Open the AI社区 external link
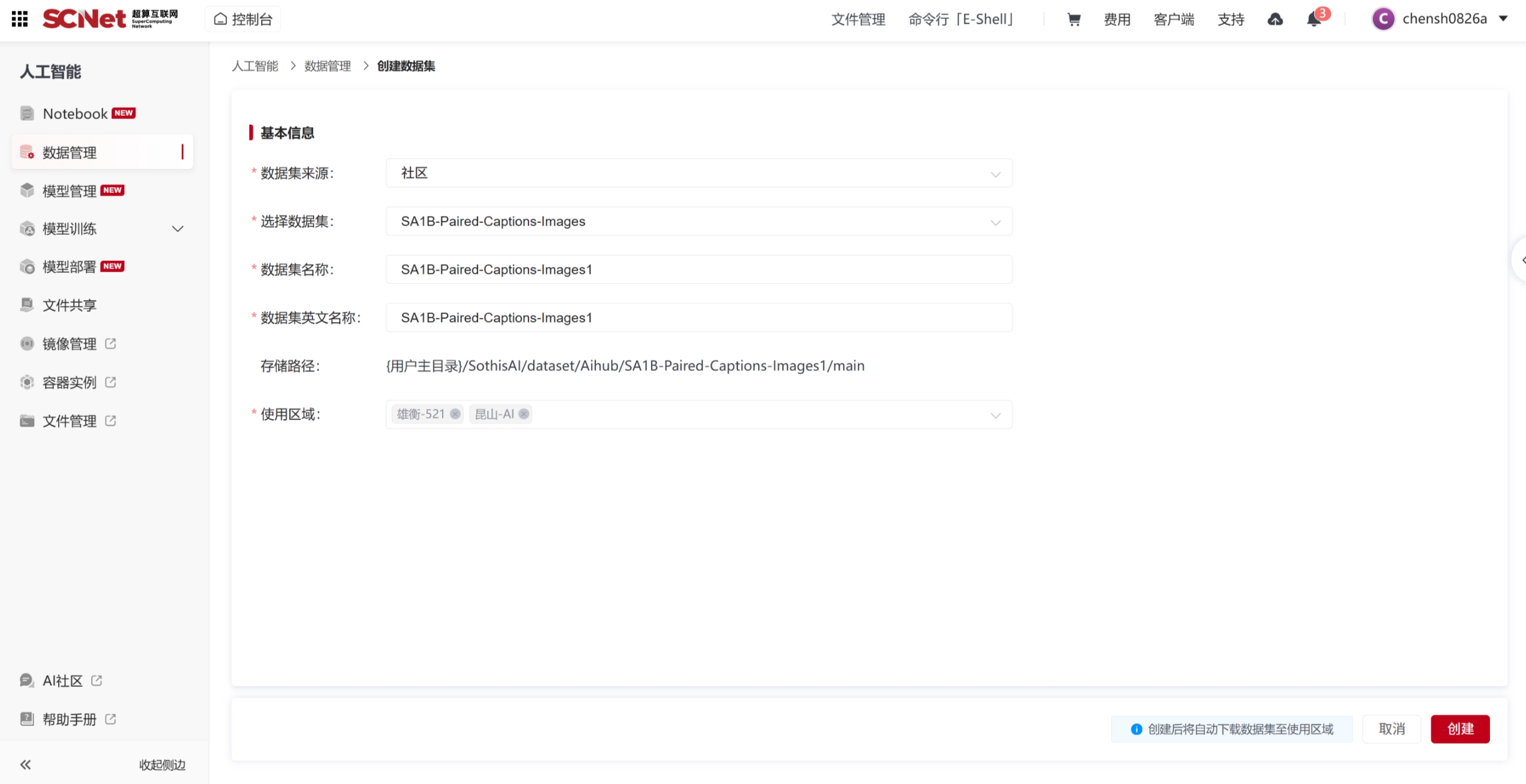The image size is (1526, 784). pos(62,680)
